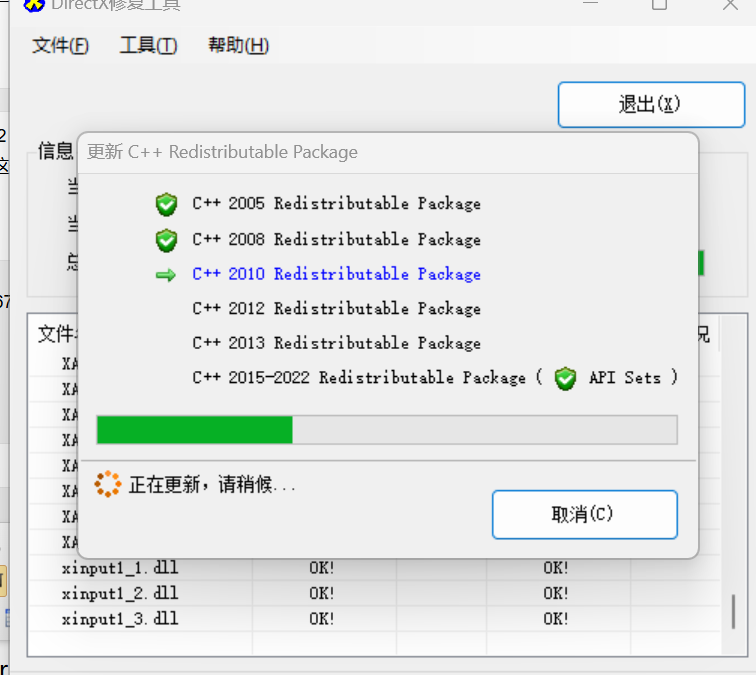Click the green shield beside C++ 2008 package
This screenshot has width=756, height=675.
tap(166, 241)
